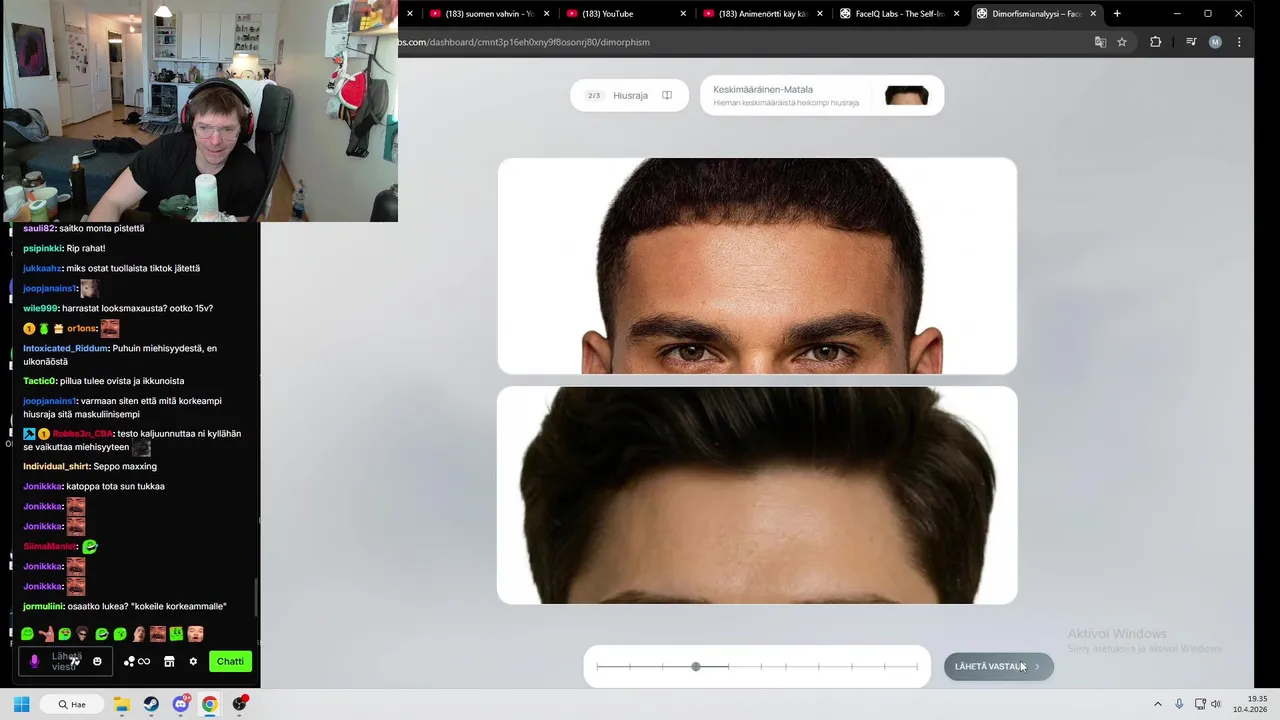
Task: Open Steam from taskbar
Action: tap(151, 704)
